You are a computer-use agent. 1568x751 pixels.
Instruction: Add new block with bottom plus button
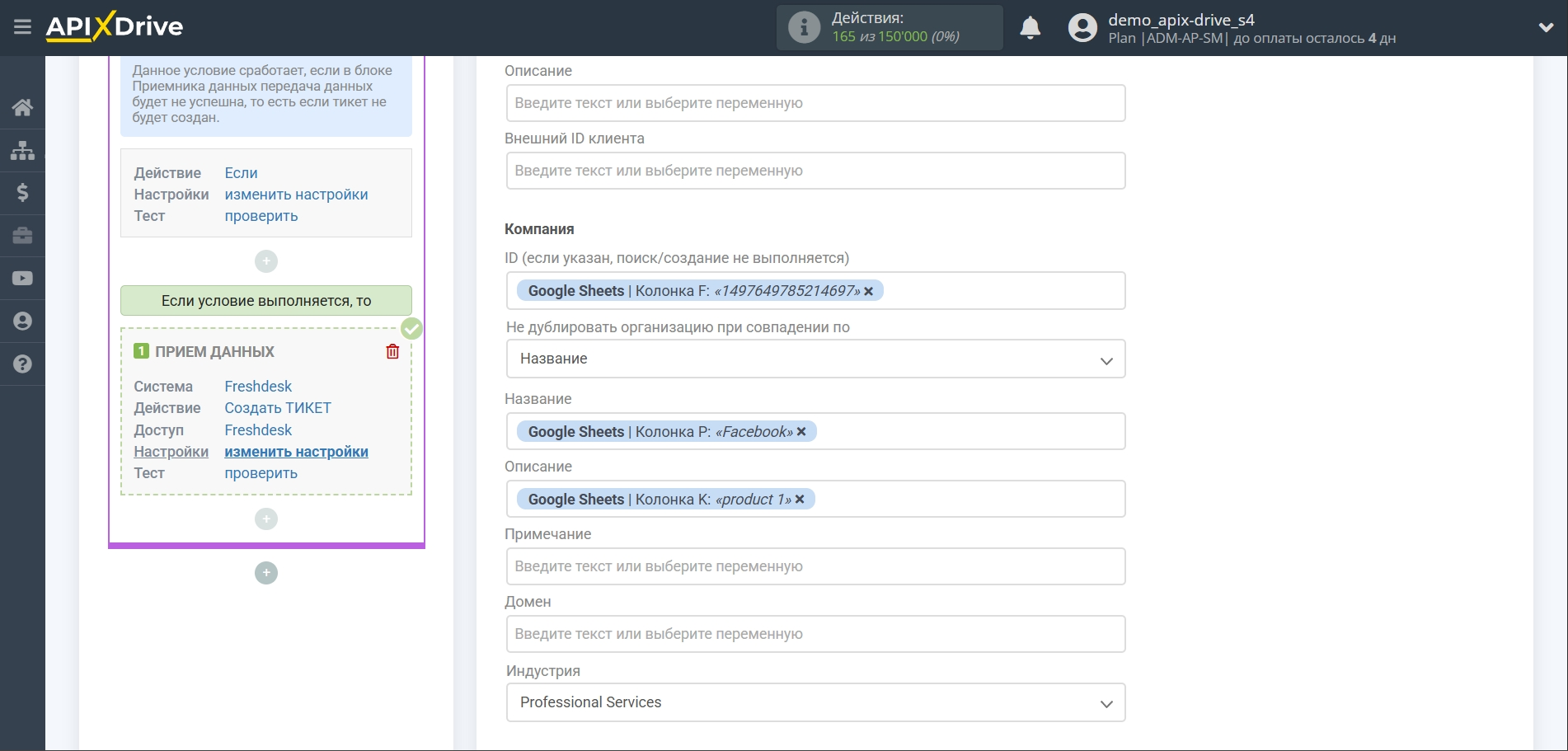(266, 573)
